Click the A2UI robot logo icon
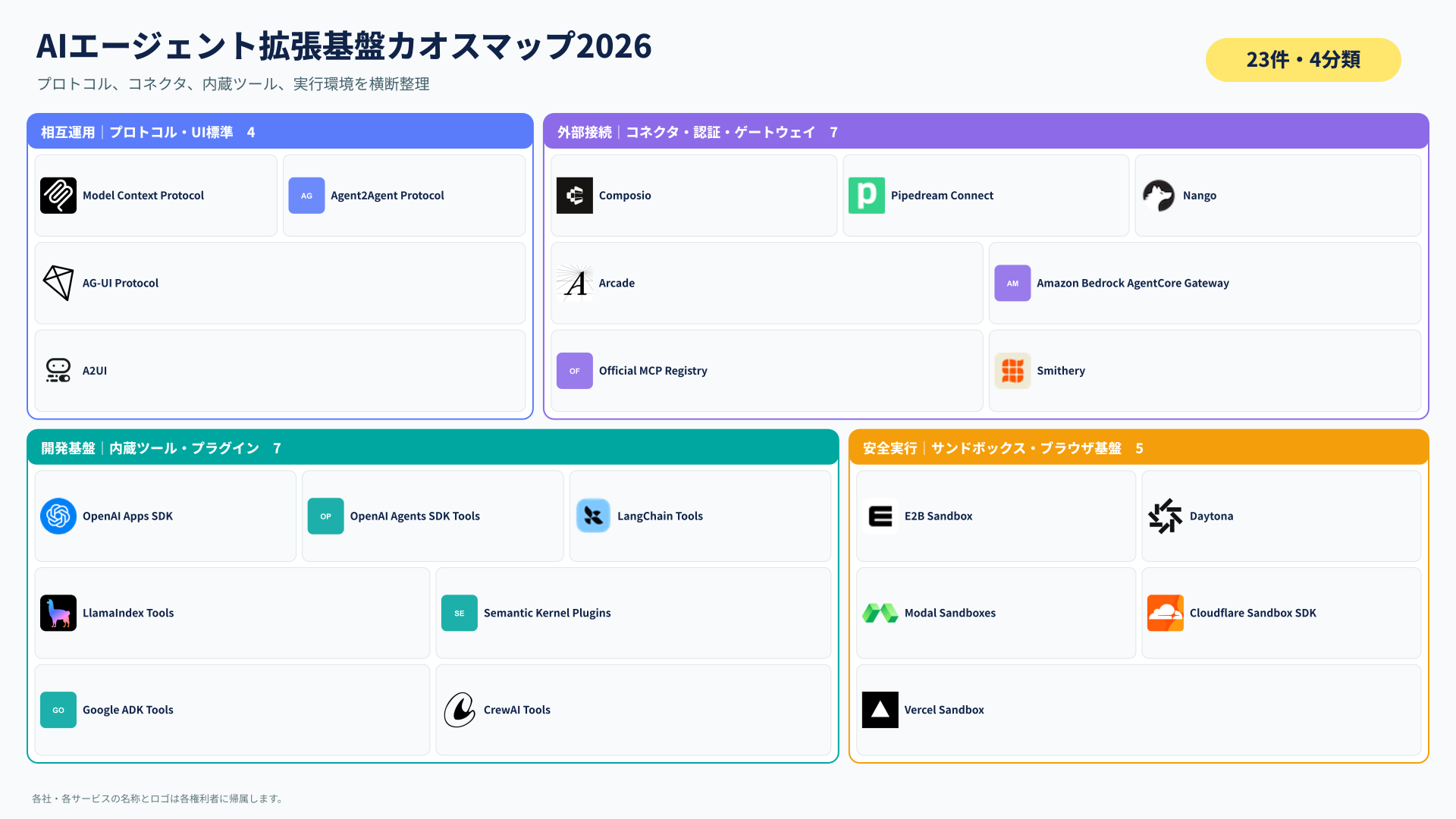This screenshot has height=819, width=1456. pyautogui.click(x=58, y=371)
